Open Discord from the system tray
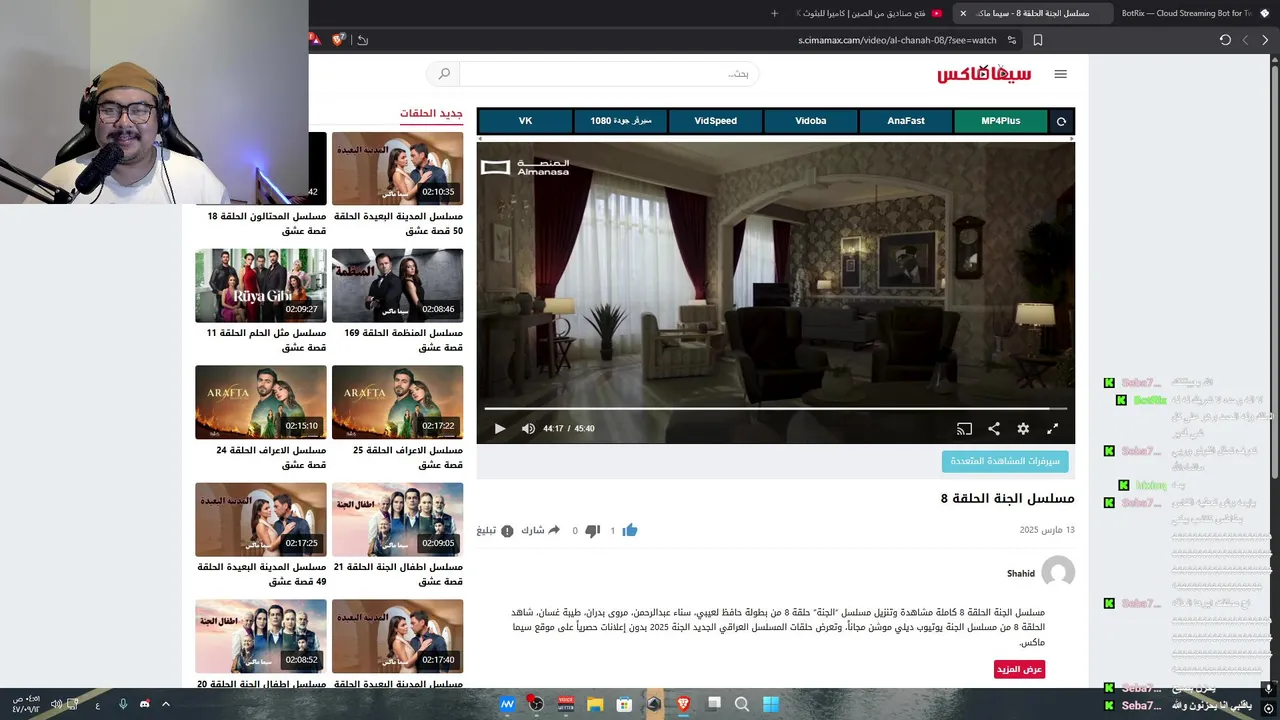 144,704
